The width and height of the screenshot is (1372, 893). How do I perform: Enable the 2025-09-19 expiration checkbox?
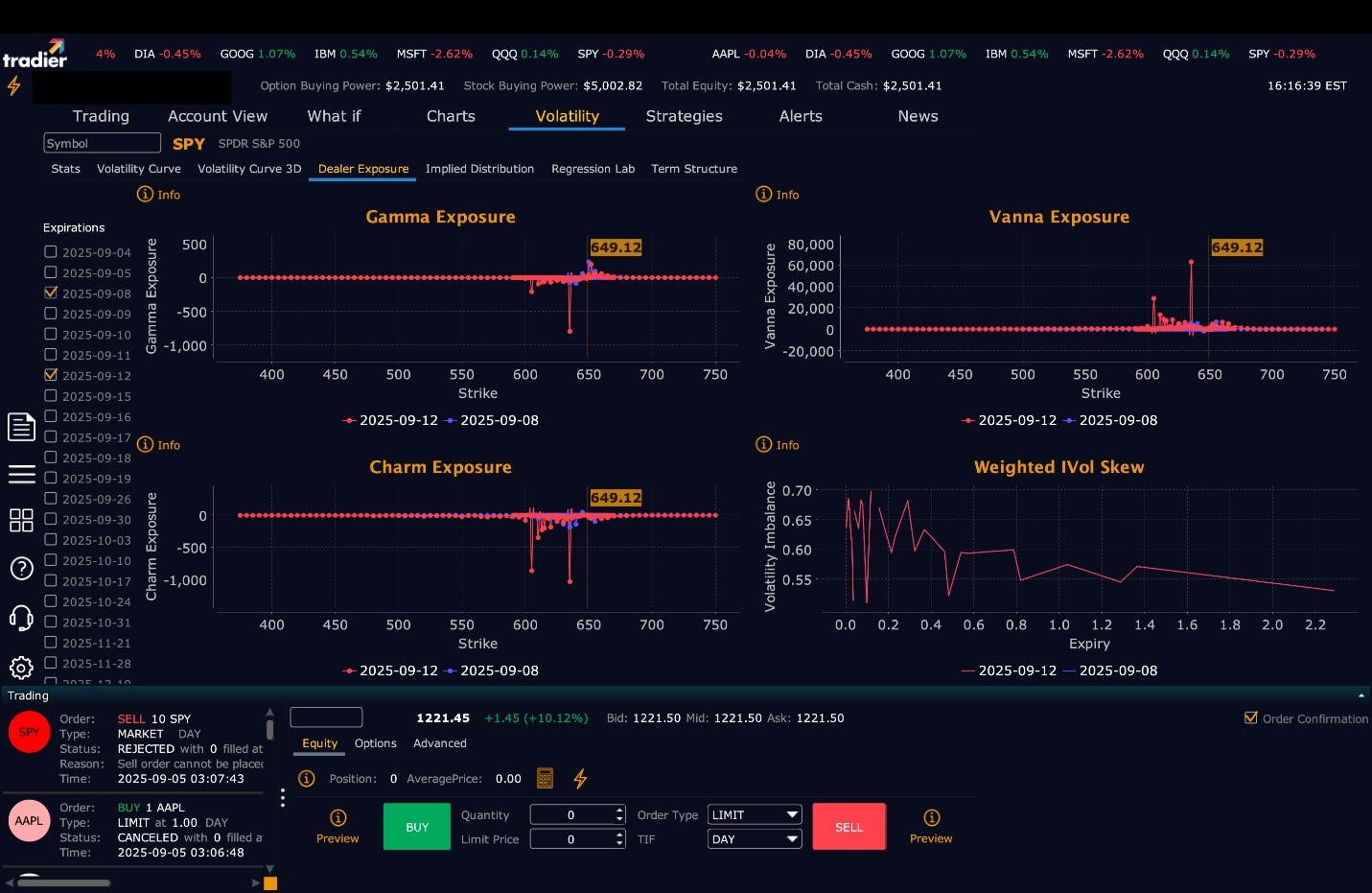(51, 478)
